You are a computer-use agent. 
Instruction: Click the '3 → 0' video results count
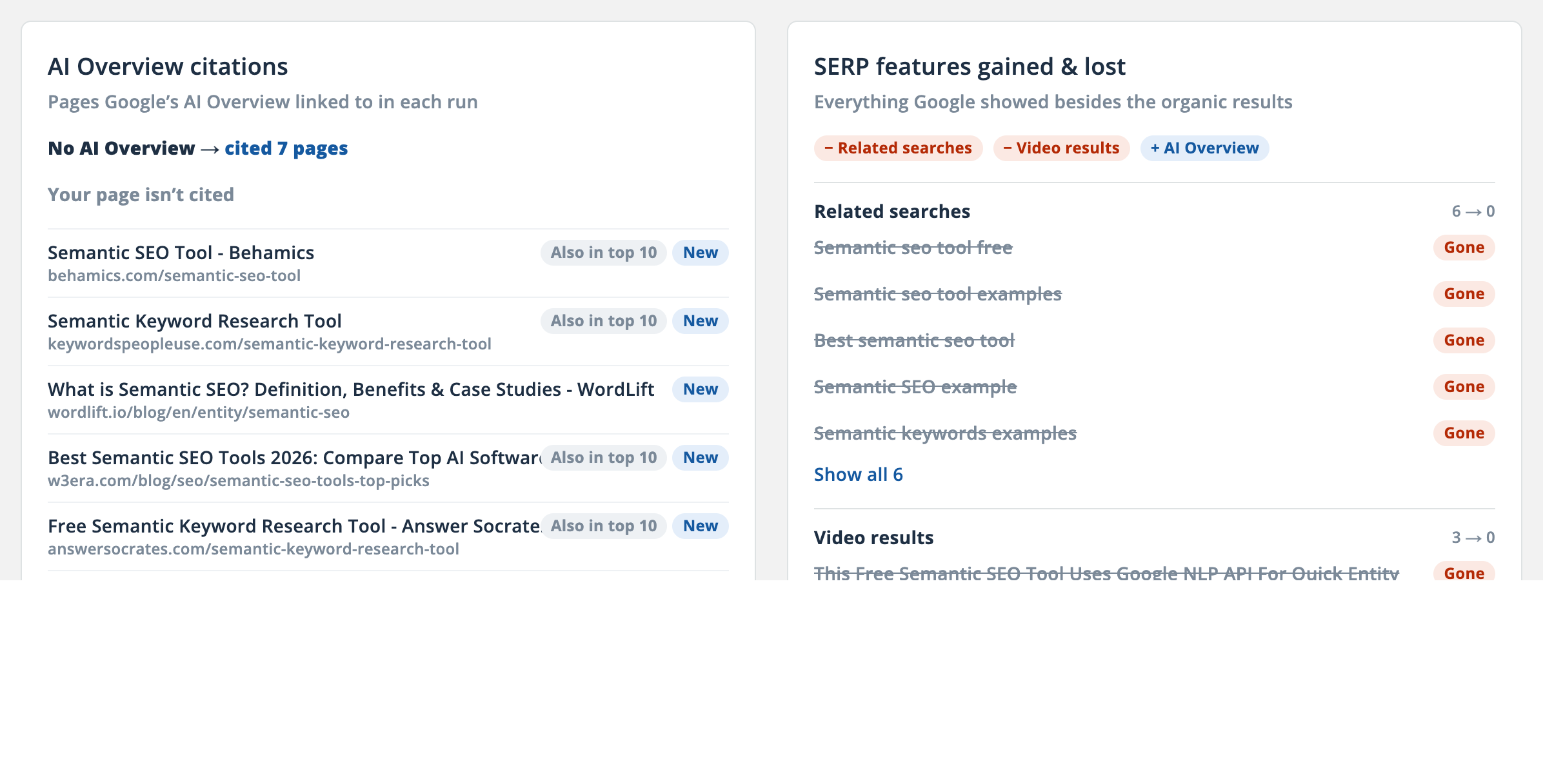click(x=1473, y=538)
